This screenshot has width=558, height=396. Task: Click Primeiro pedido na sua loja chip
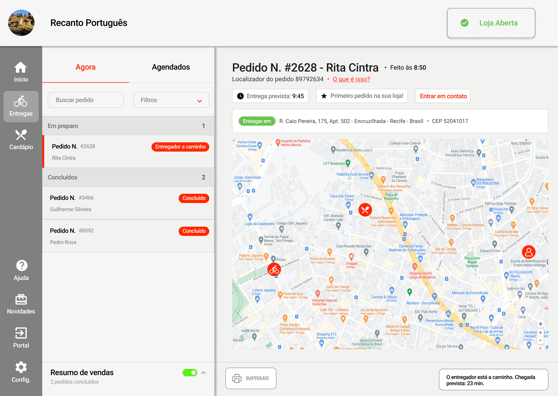(x=362, y=96)
